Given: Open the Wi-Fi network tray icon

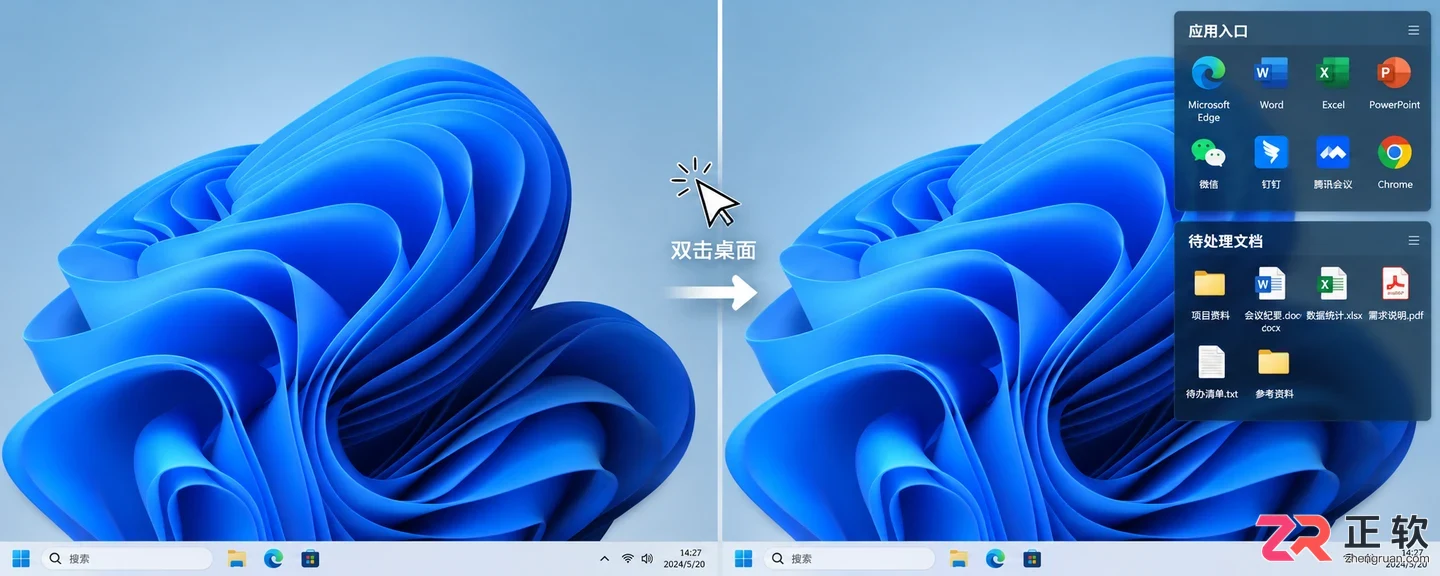Looking at the screenshot, I should pos(628,558).
